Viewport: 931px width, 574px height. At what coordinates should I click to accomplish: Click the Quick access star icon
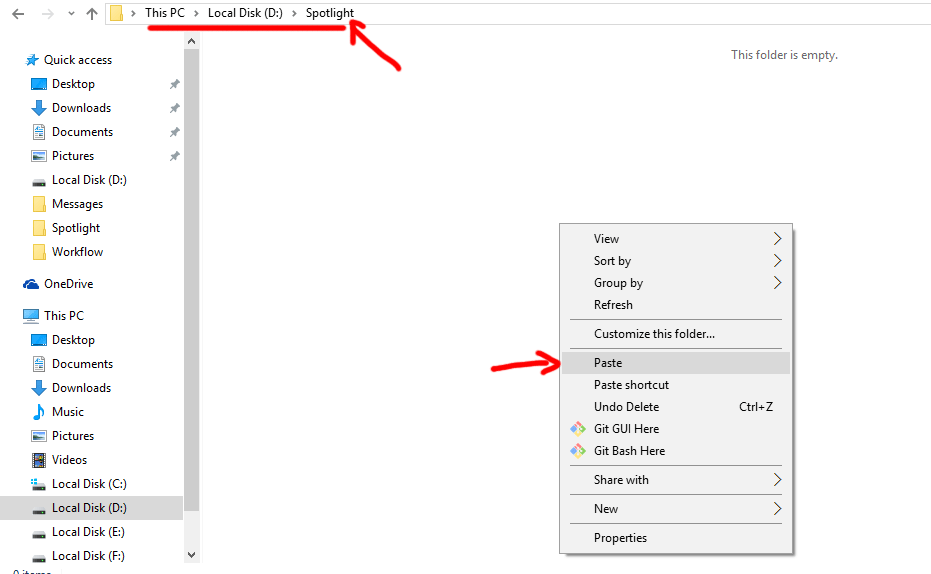pos(32,60)
